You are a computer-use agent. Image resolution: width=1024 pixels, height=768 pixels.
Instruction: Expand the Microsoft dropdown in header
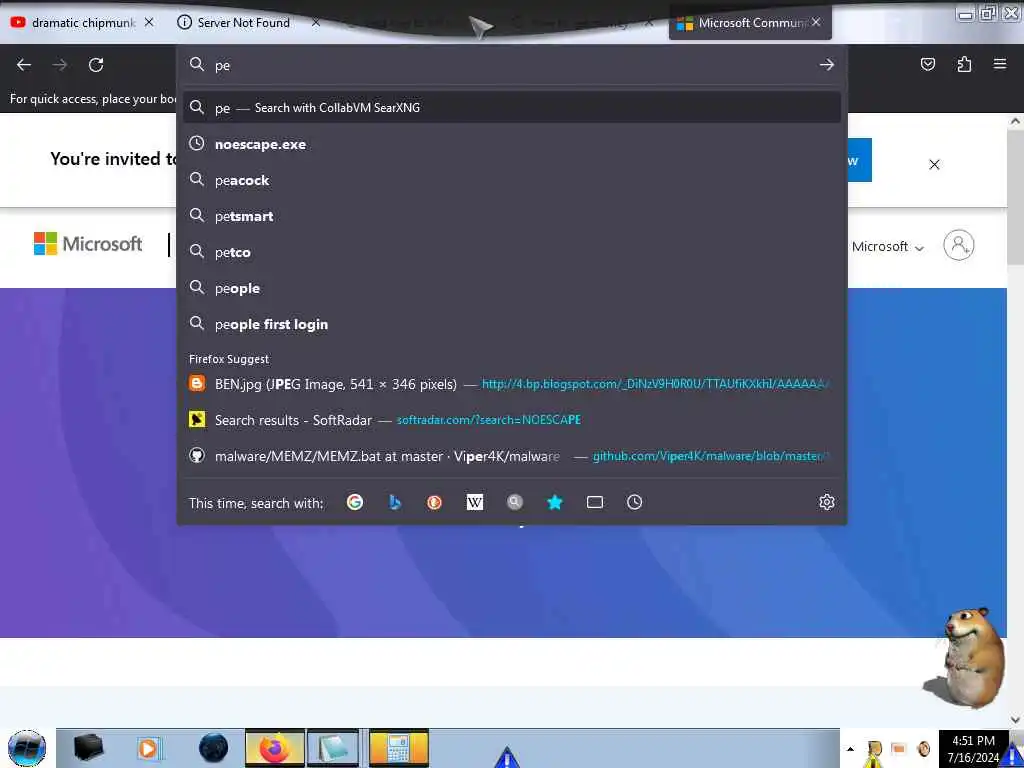tap(888, 247)
